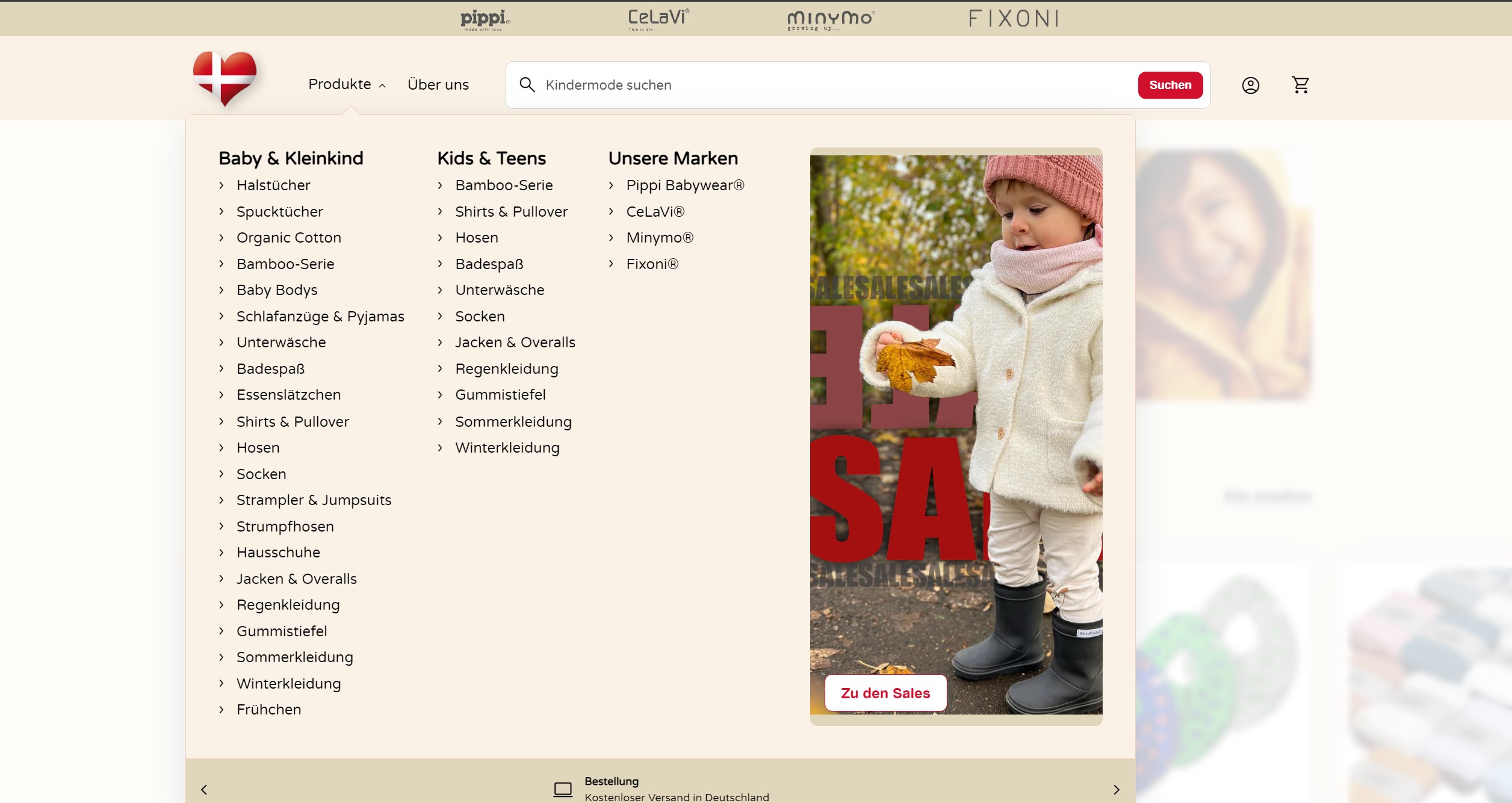Image resolution: width=1512 pixels, height=803 pixels.
Task: Click the Zu den Sales button
Action: tap(885, 693)
